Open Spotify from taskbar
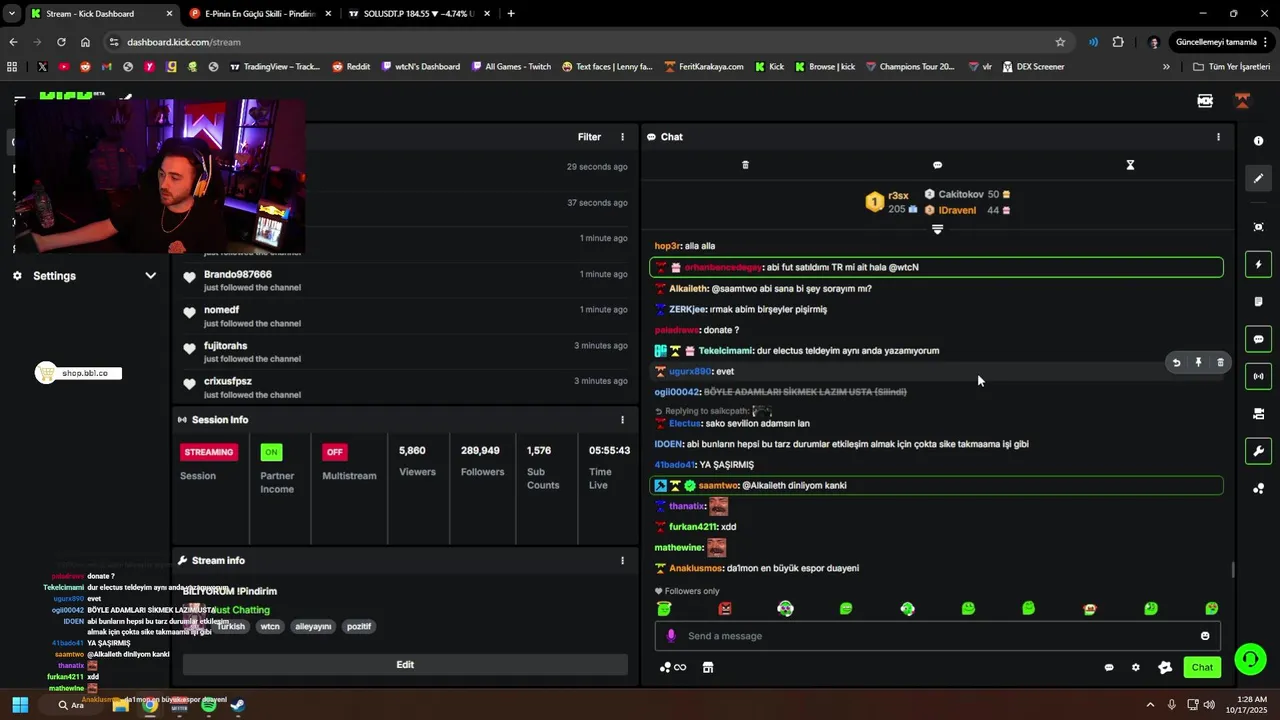This screenshot has height=720, width=1280. (208, 705)
